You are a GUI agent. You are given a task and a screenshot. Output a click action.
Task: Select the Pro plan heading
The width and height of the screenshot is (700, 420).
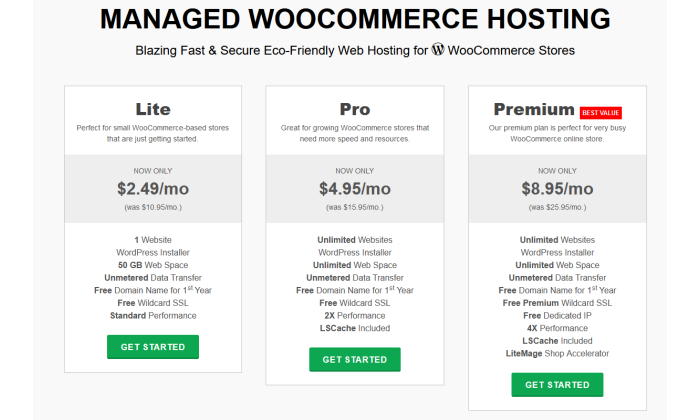coord(355,109)
